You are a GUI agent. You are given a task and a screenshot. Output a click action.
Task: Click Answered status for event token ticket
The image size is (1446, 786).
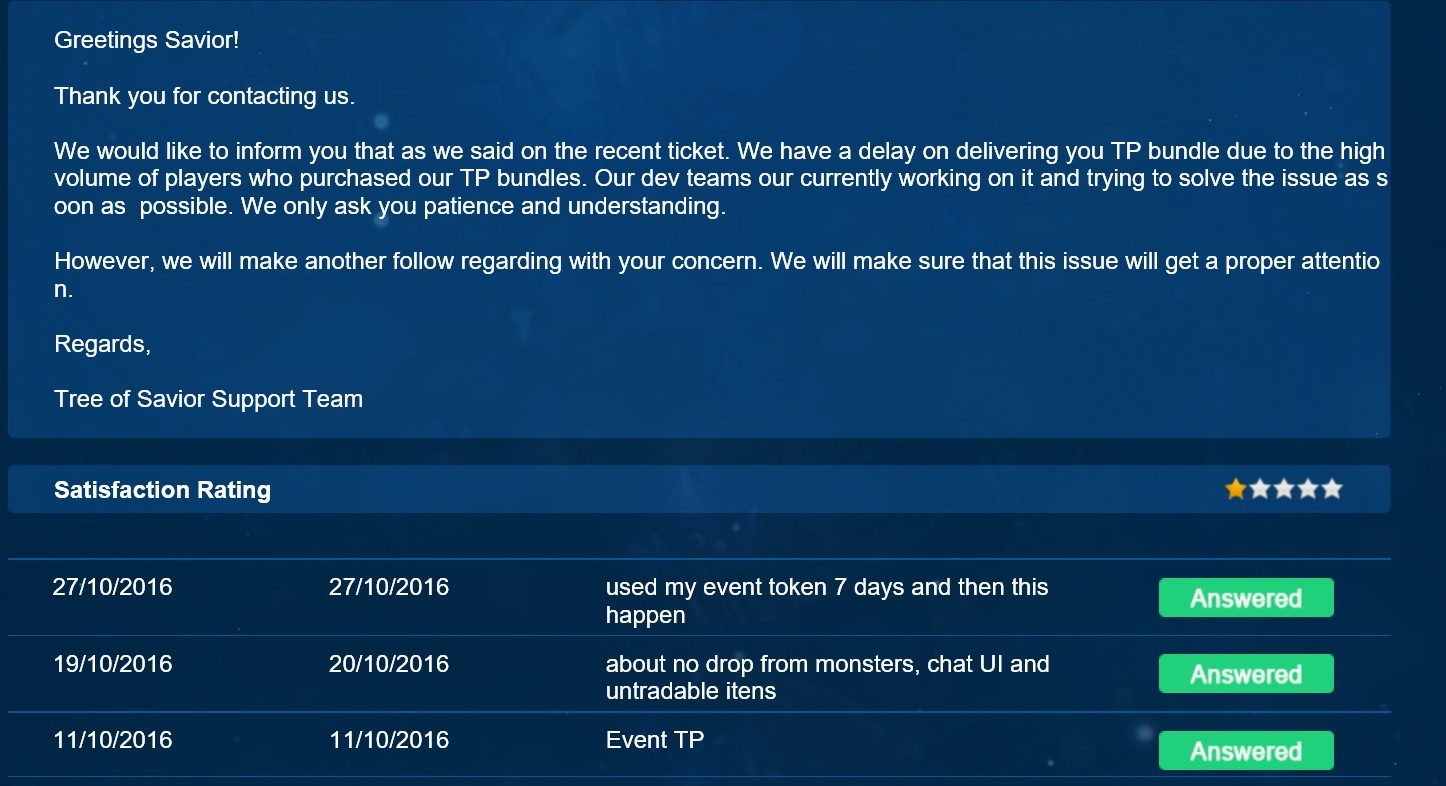[x=1246, y=598]
